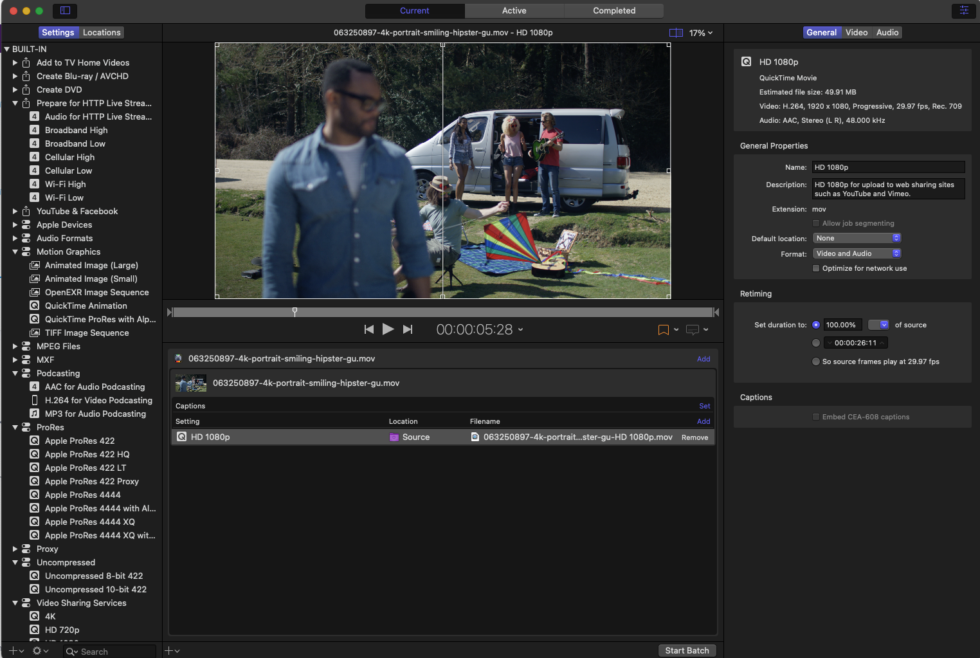This screenshot has height=658, width=980.
Task: Collapse the Motion Graphics group
Action: tap(15, 251)
